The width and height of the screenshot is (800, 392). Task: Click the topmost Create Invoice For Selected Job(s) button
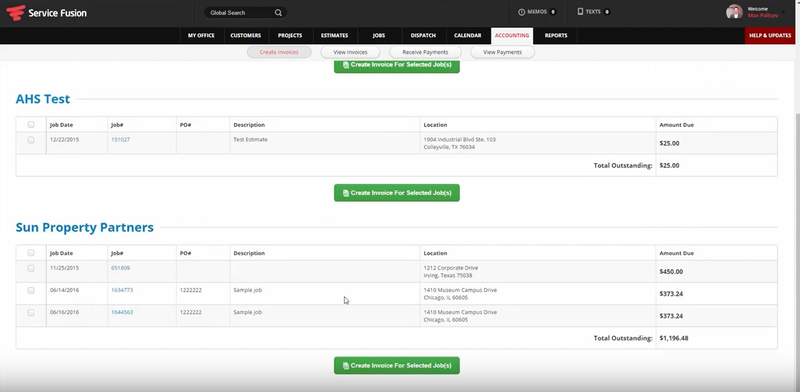(x=396, y=65)
